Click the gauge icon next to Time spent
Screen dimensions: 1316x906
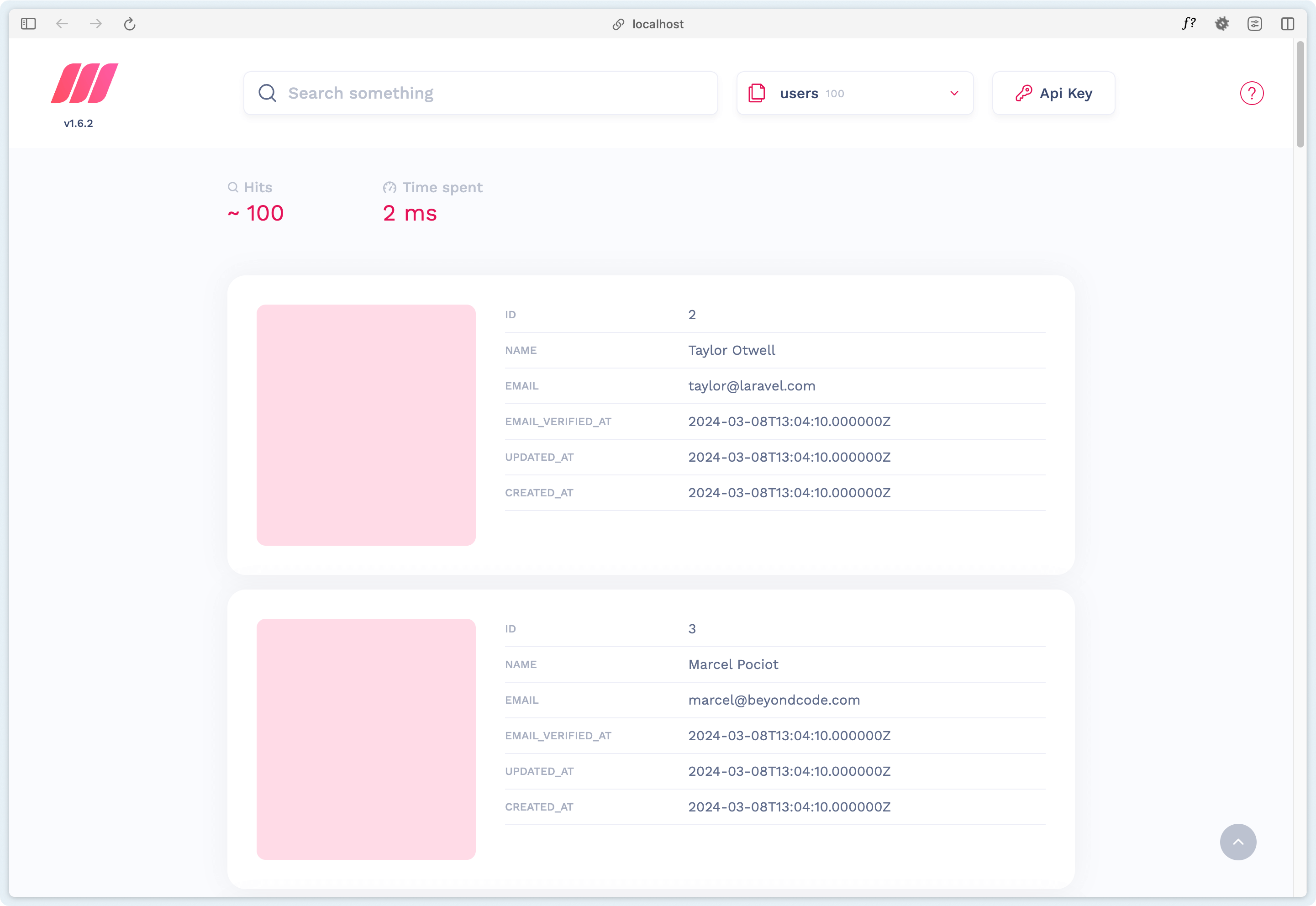click(x=390, y=187)
